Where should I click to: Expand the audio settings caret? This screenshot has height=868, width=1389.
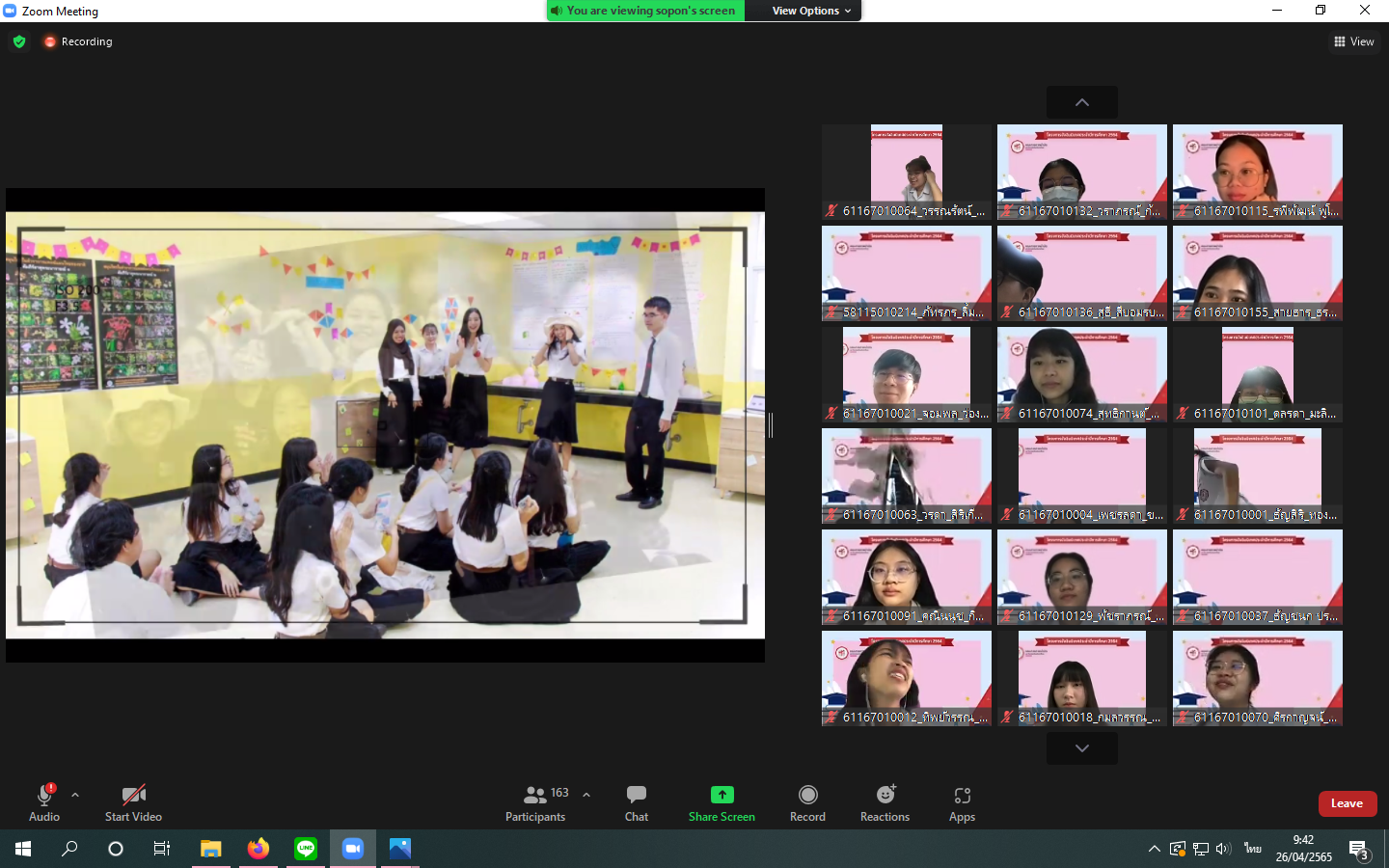[x=75, y=795]
